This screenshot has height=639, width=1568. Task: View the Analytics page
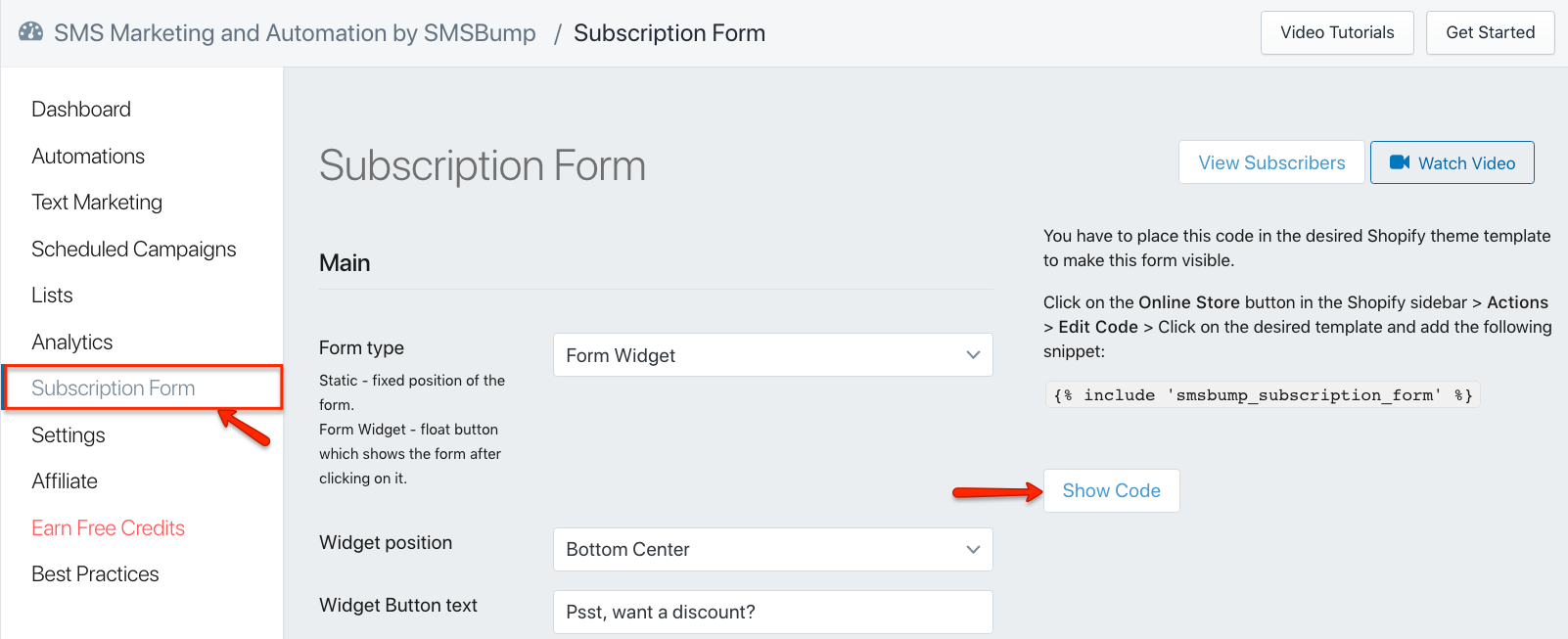tap(72, 342)
